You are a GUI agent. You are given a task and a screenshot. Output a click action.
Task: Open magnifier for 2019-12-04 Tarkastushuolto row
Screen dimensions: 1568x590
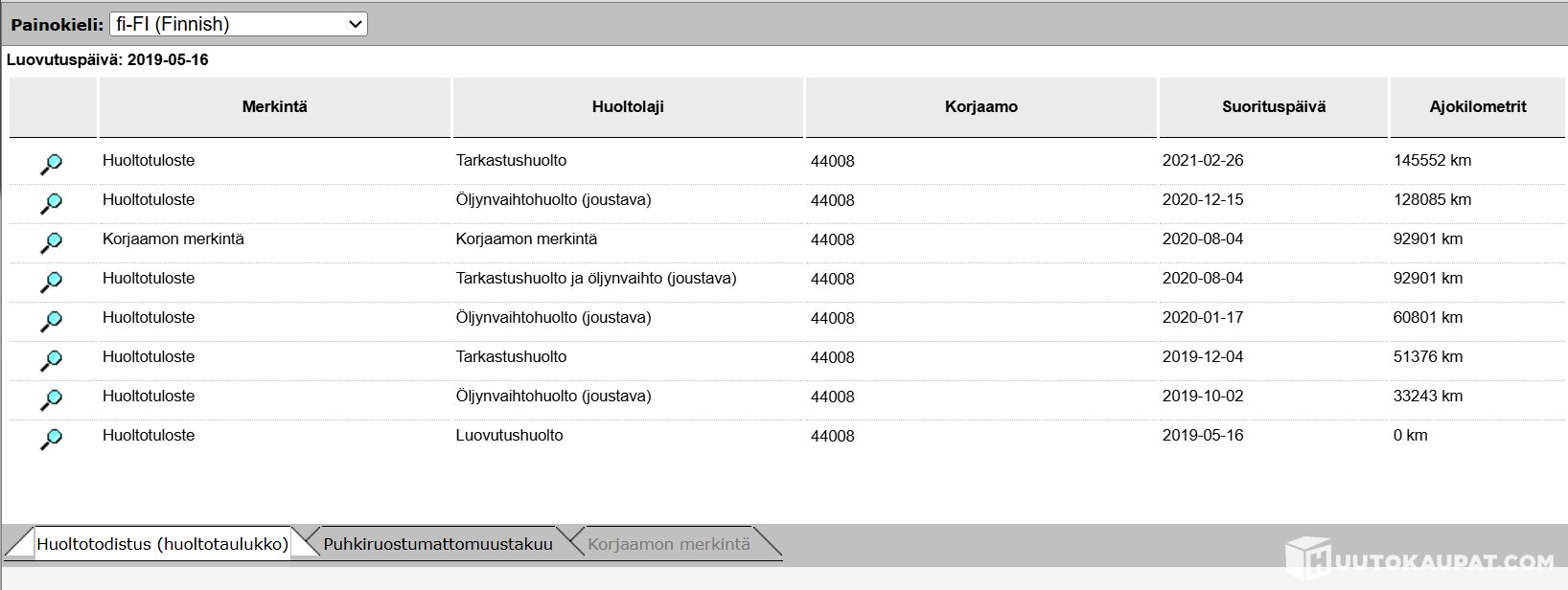tap(51, 361)
